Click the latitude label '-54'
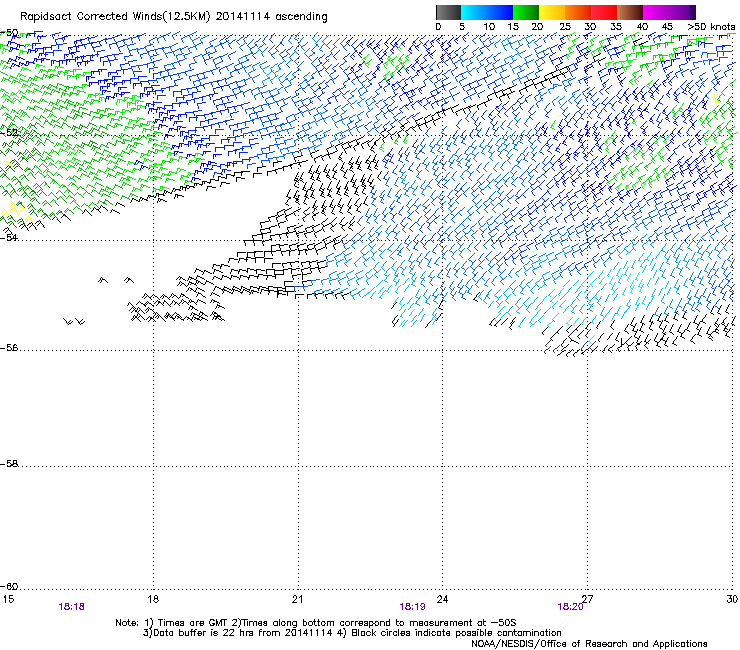Viewport: 740px width, 650px height. coord(9,238)
